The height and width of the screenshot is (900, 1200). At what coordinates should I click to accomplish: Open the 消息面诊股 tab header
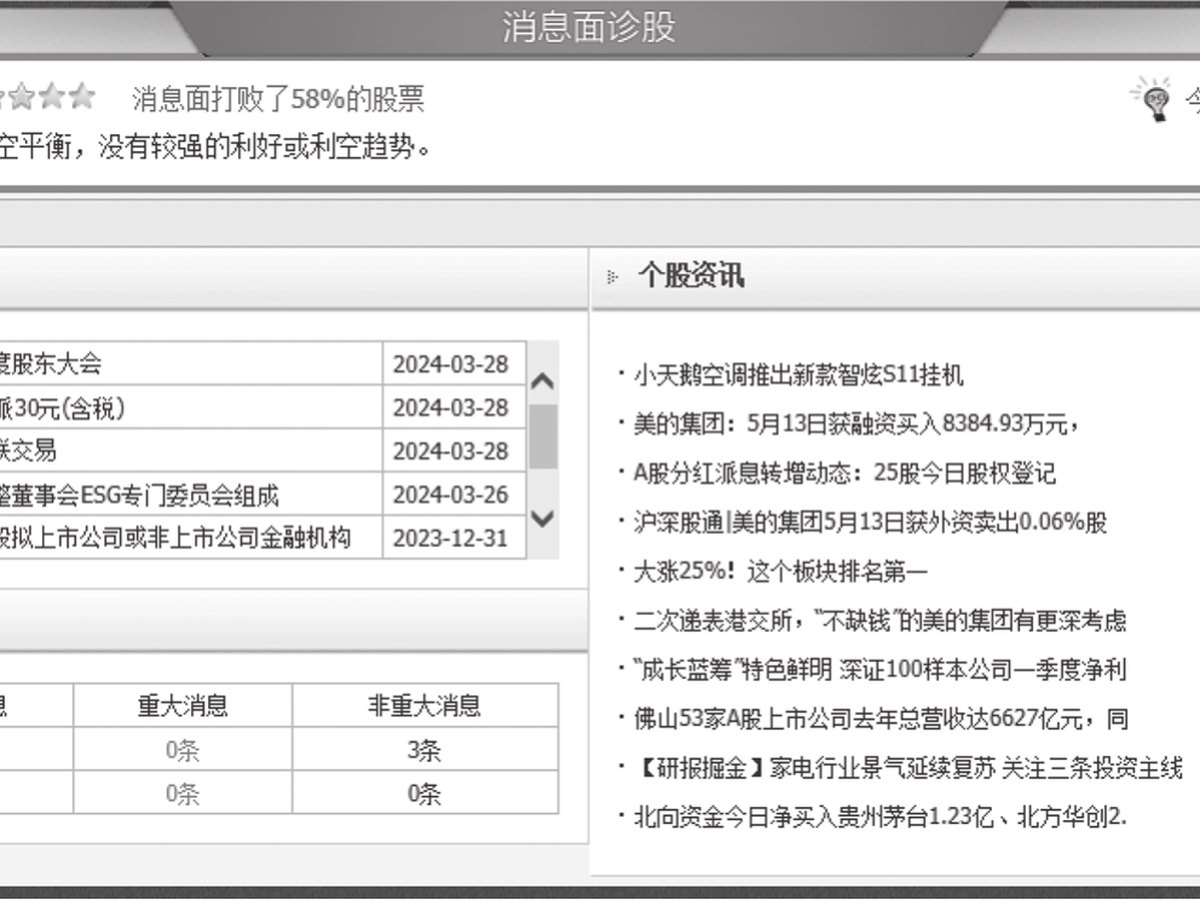(588, 27)
